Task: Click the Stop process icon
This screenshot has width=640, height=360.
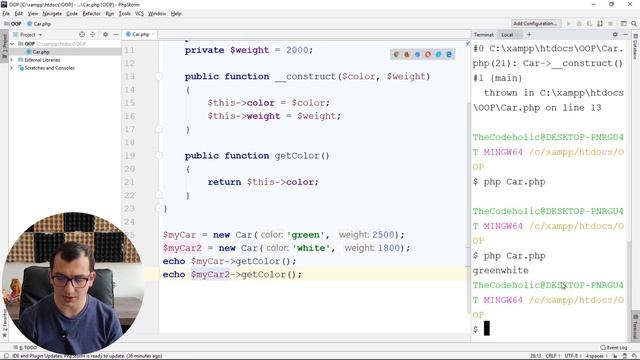Action: coord(611,24)
